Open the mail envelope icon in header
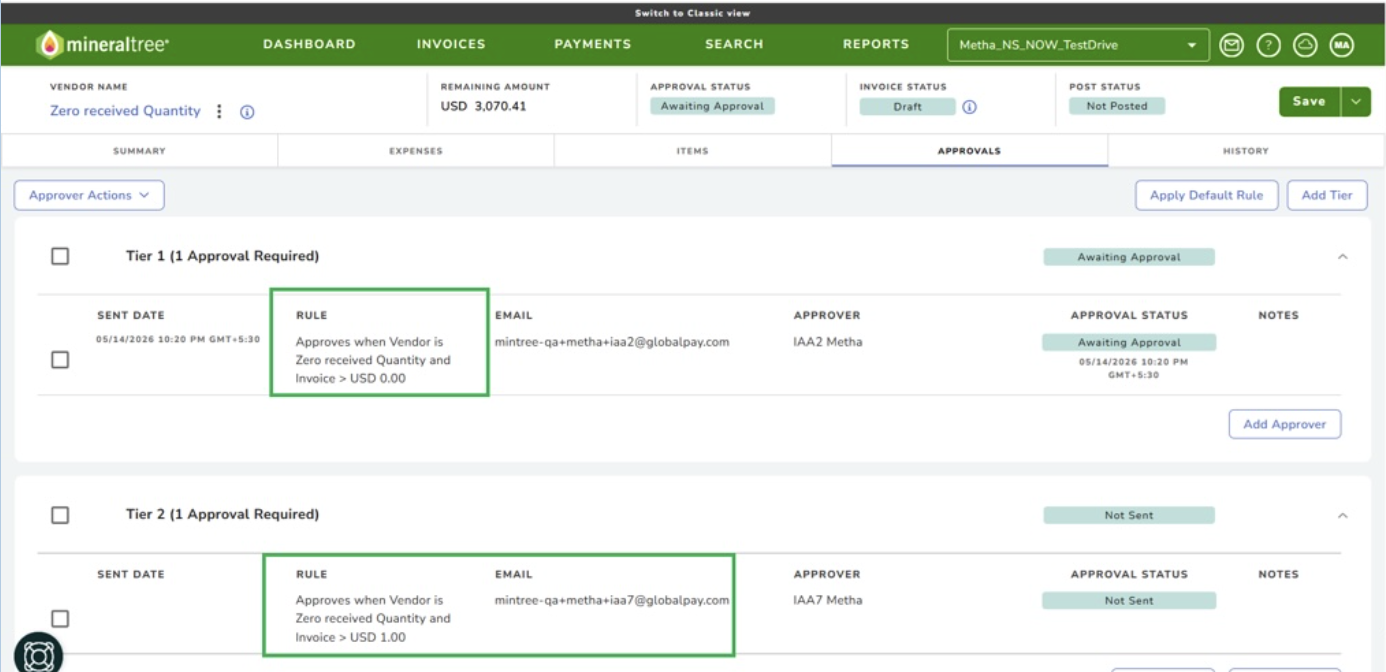This screenshot has height=672, width=1386. coord(1232,45)
